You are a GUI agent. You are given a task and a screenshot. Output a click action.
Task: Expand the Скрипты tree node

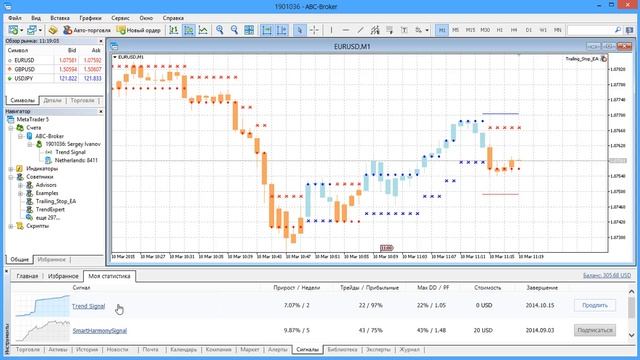(x=11, y=226)
